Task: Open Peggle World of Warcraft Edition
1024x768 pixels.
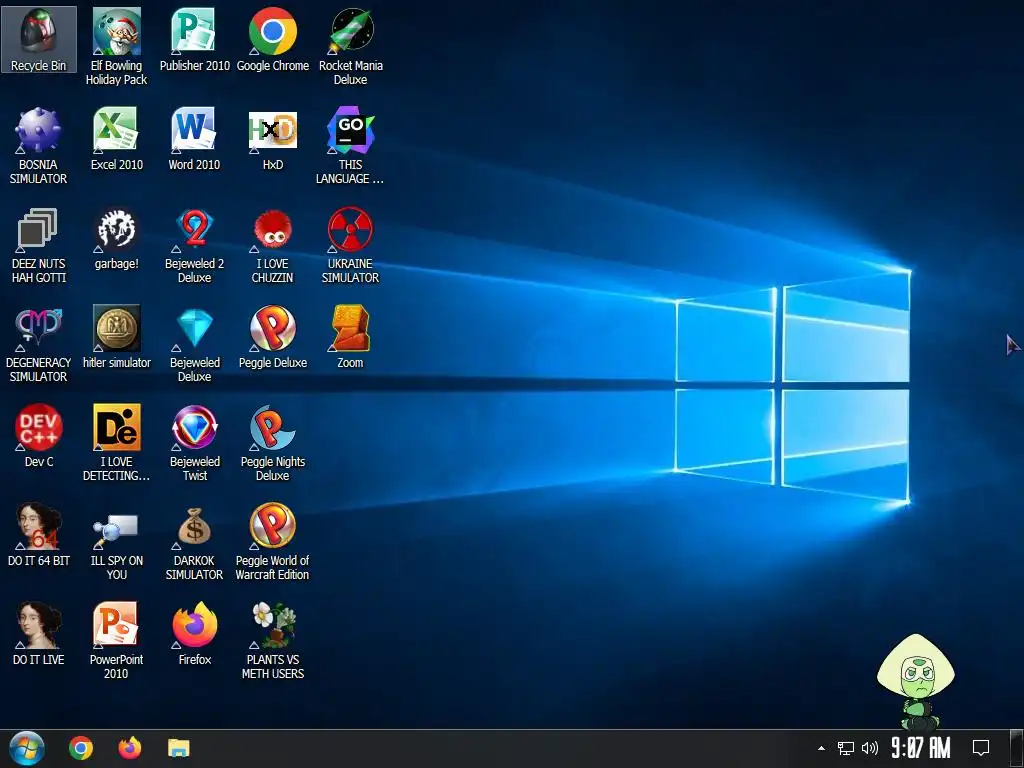Action: click(273, 542)
